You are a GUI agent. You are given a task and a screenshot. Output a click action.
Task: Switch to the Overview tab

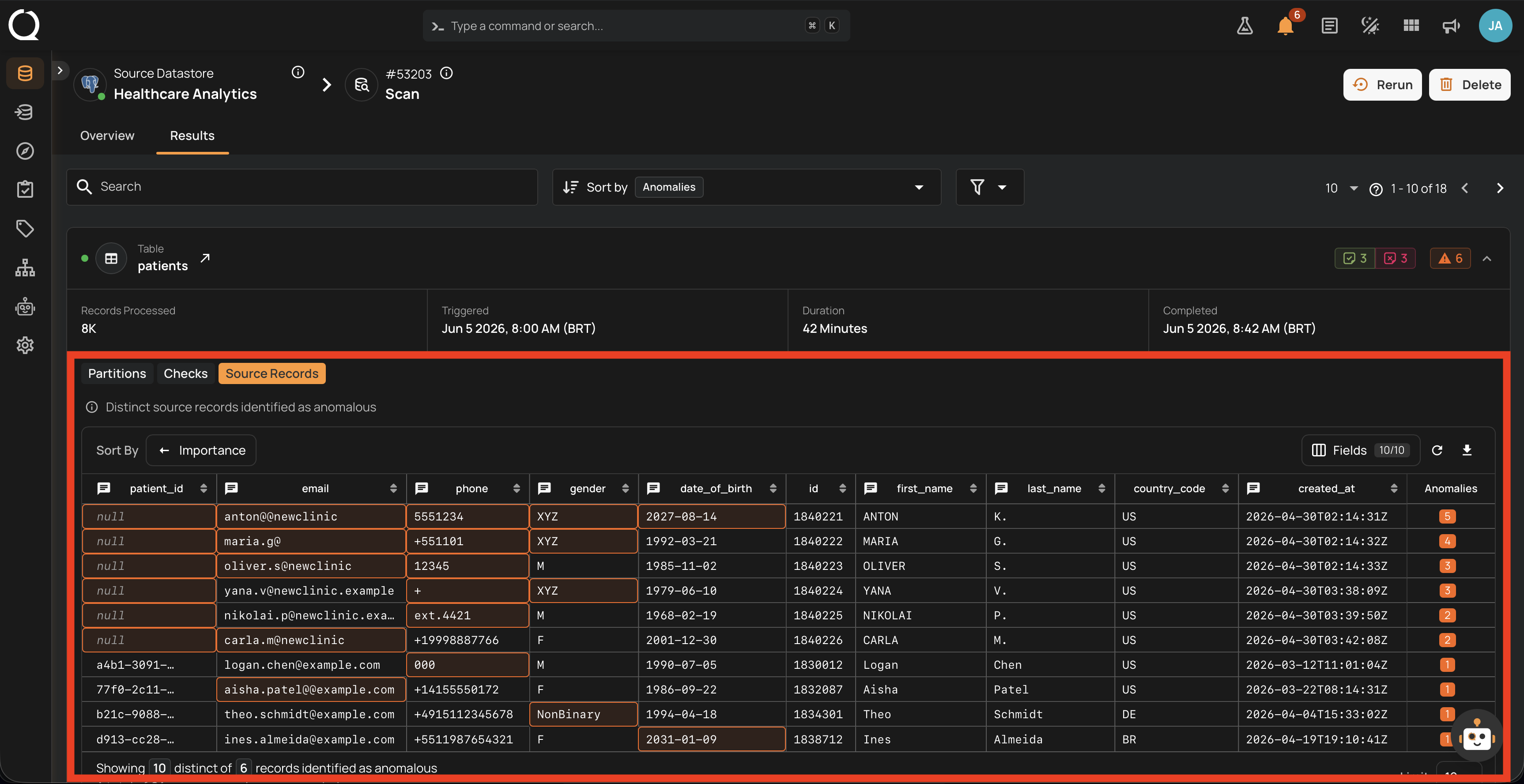107,136
